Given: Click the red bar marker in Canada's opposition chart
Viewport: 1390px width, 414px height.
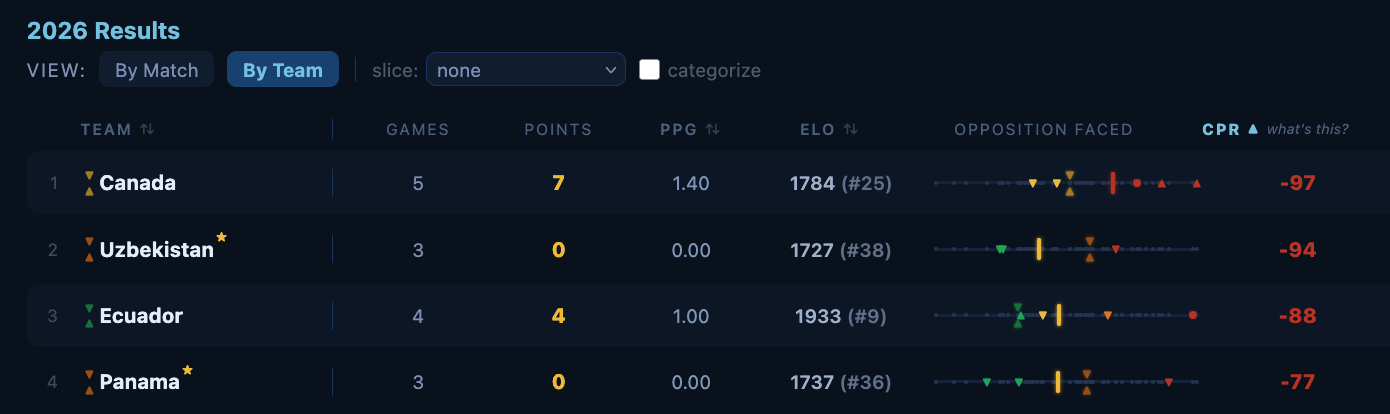Looking at the screenshot, I should (1112, 183).
